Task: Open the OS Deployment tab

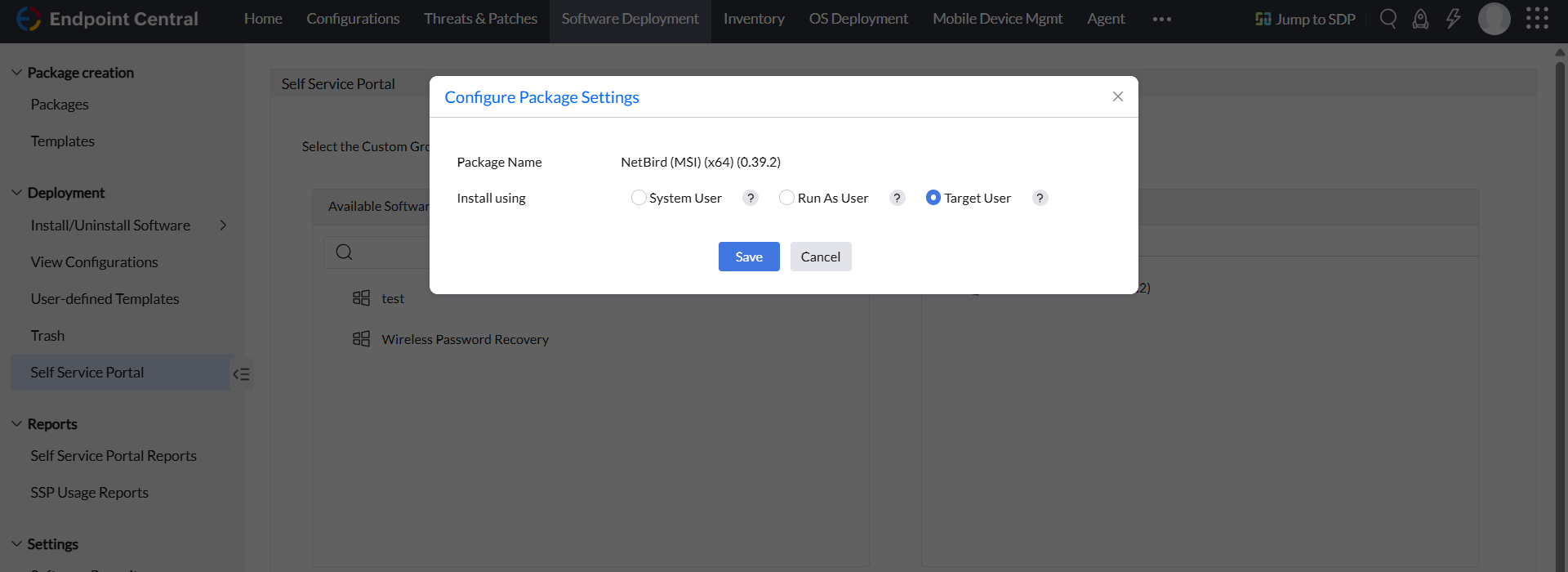Action: click(858, 19)
